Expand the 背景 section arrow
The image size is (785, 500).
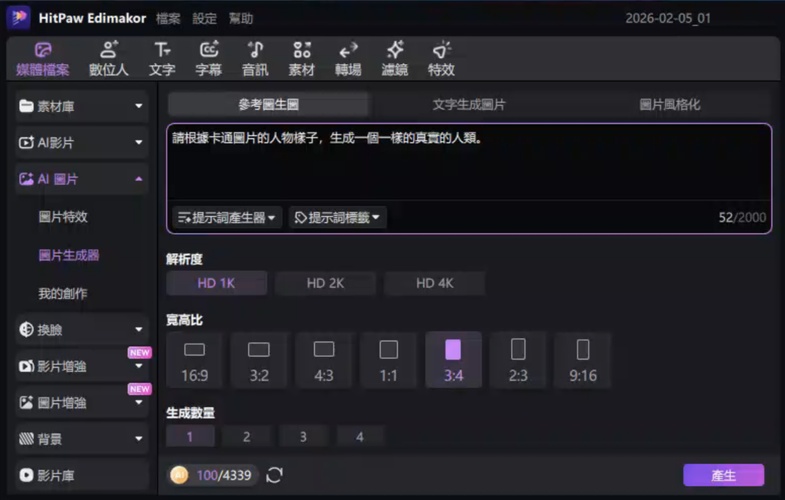point(139,439)
